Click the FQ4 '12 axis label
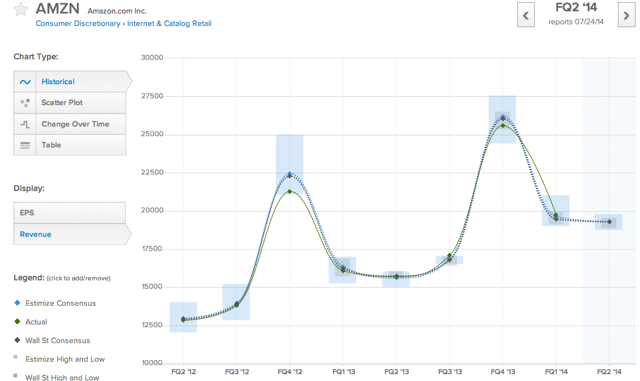The width and height of the screenshot is (640, 381). (290, 372)
